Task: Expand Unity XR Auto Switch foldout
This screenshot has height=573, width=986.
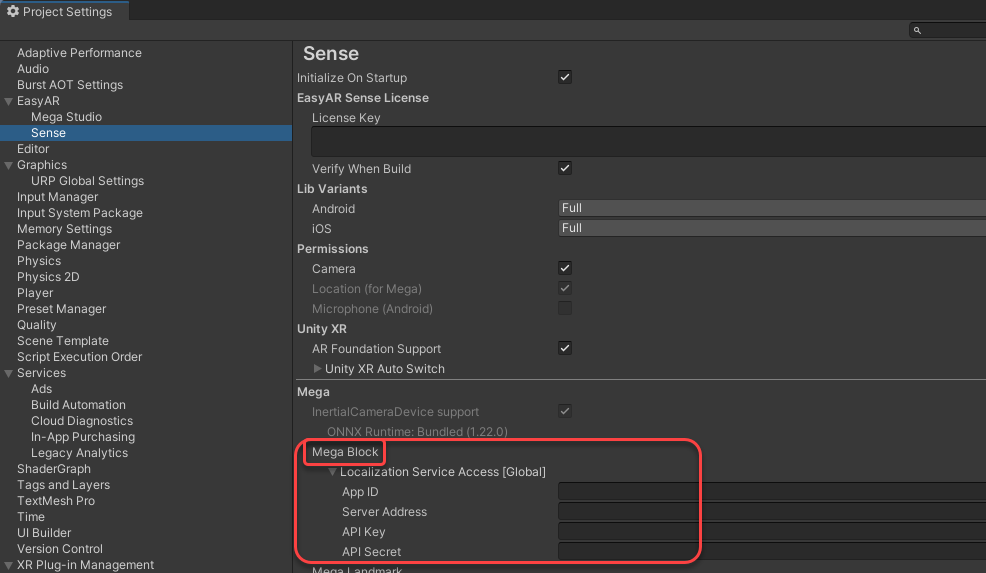Action: coord(318,369)
